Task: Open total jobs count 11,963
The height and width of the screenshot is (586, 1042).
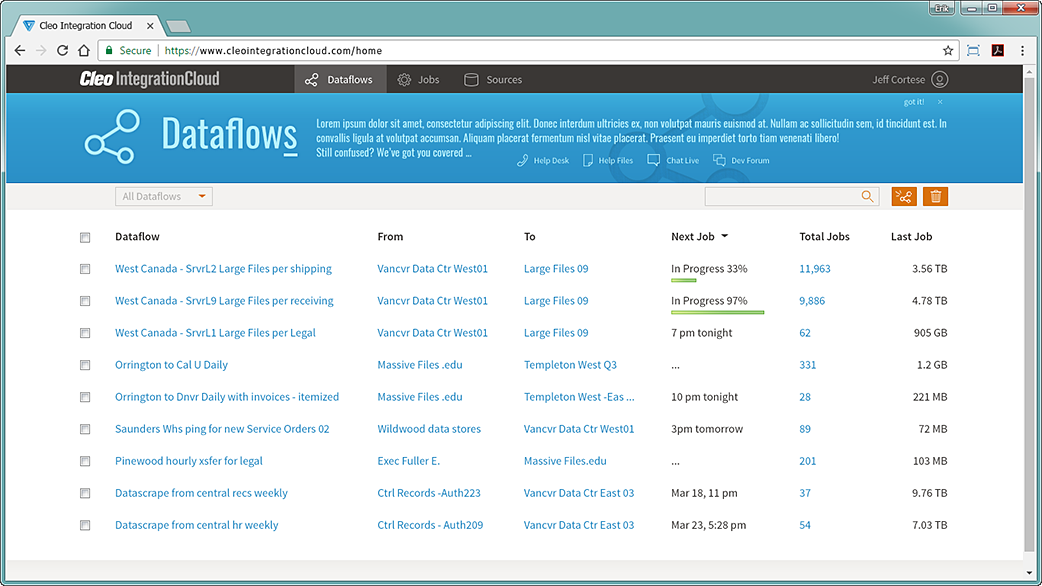Action: tap(815, 268)
